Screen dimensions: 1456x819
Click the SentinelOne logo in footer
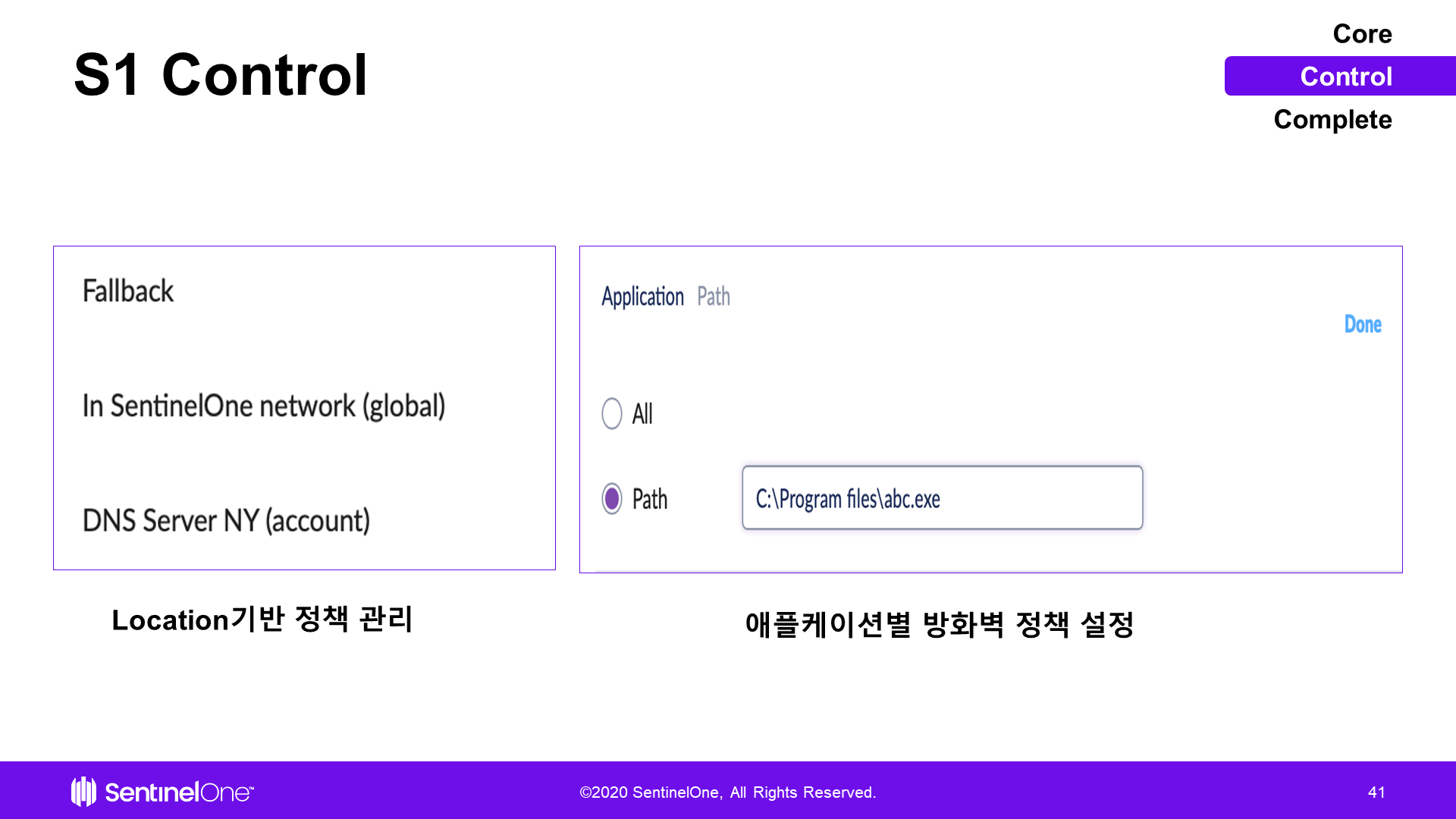click(x=84, y=792)
